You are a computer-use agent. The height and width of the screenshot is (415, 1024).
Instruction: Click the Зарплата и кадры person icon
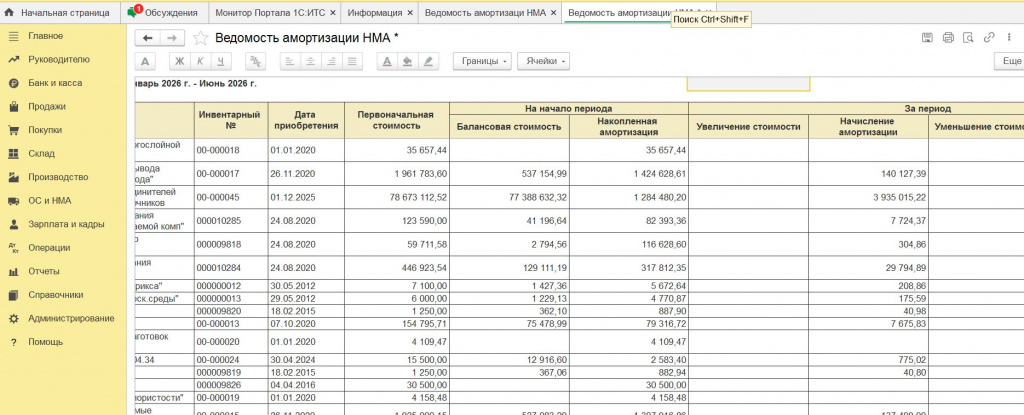pyautogui.click(x=13, y=224)
